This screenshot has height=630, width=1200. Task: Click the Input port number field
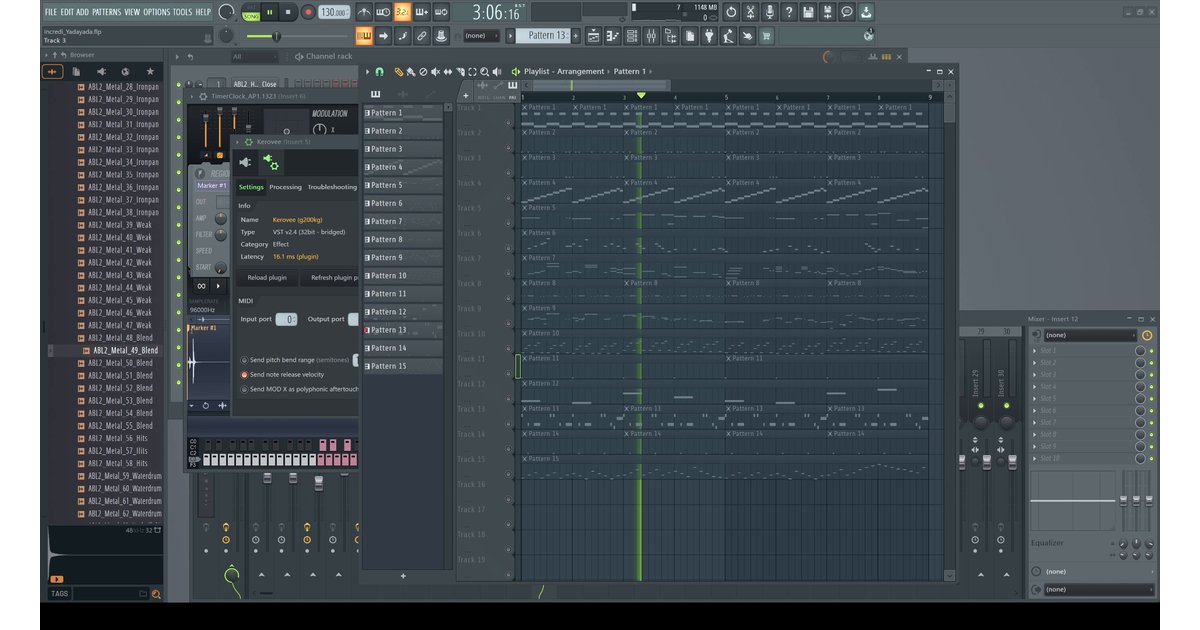286,319
